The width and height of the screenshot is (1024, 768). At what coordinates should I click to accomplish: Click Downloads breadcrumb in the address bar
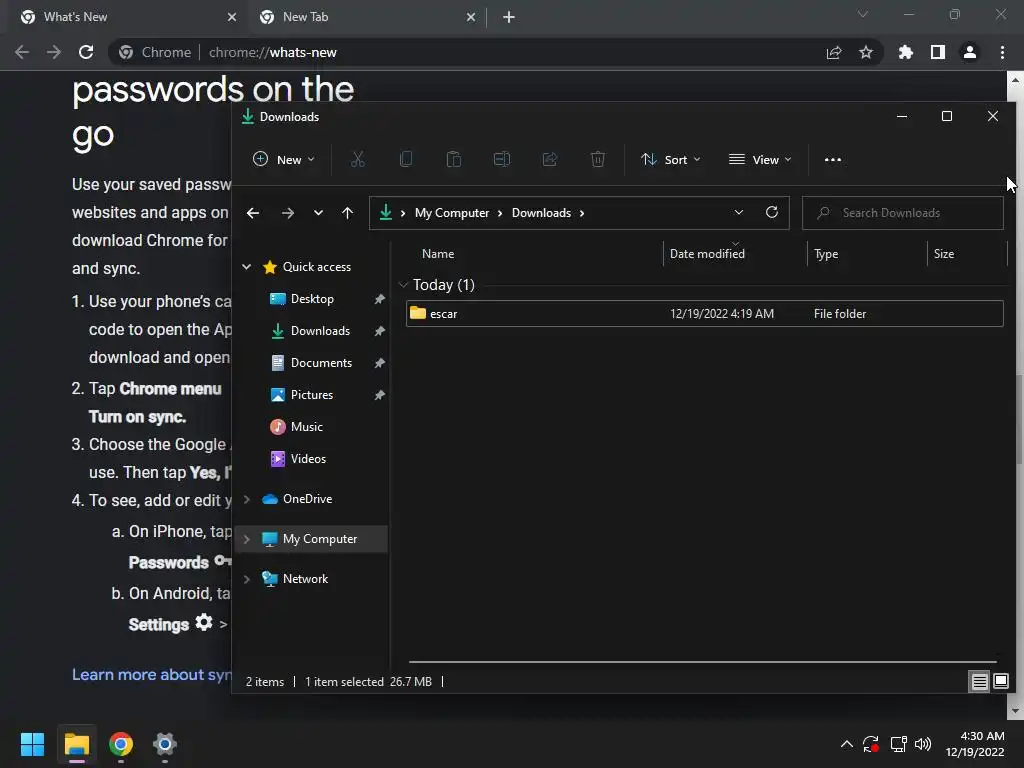(x=541, y=213)
